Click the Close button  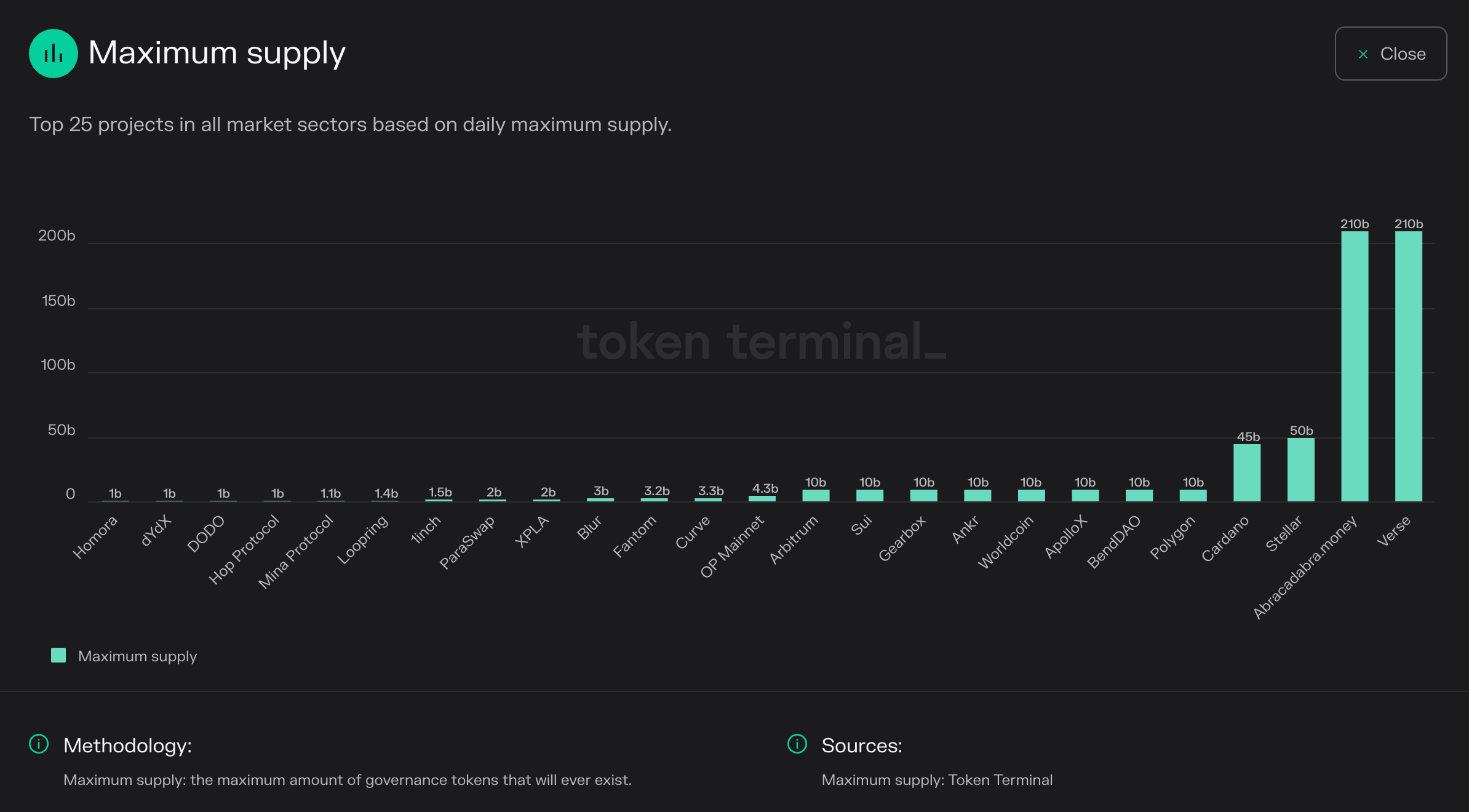point(1390,54)
